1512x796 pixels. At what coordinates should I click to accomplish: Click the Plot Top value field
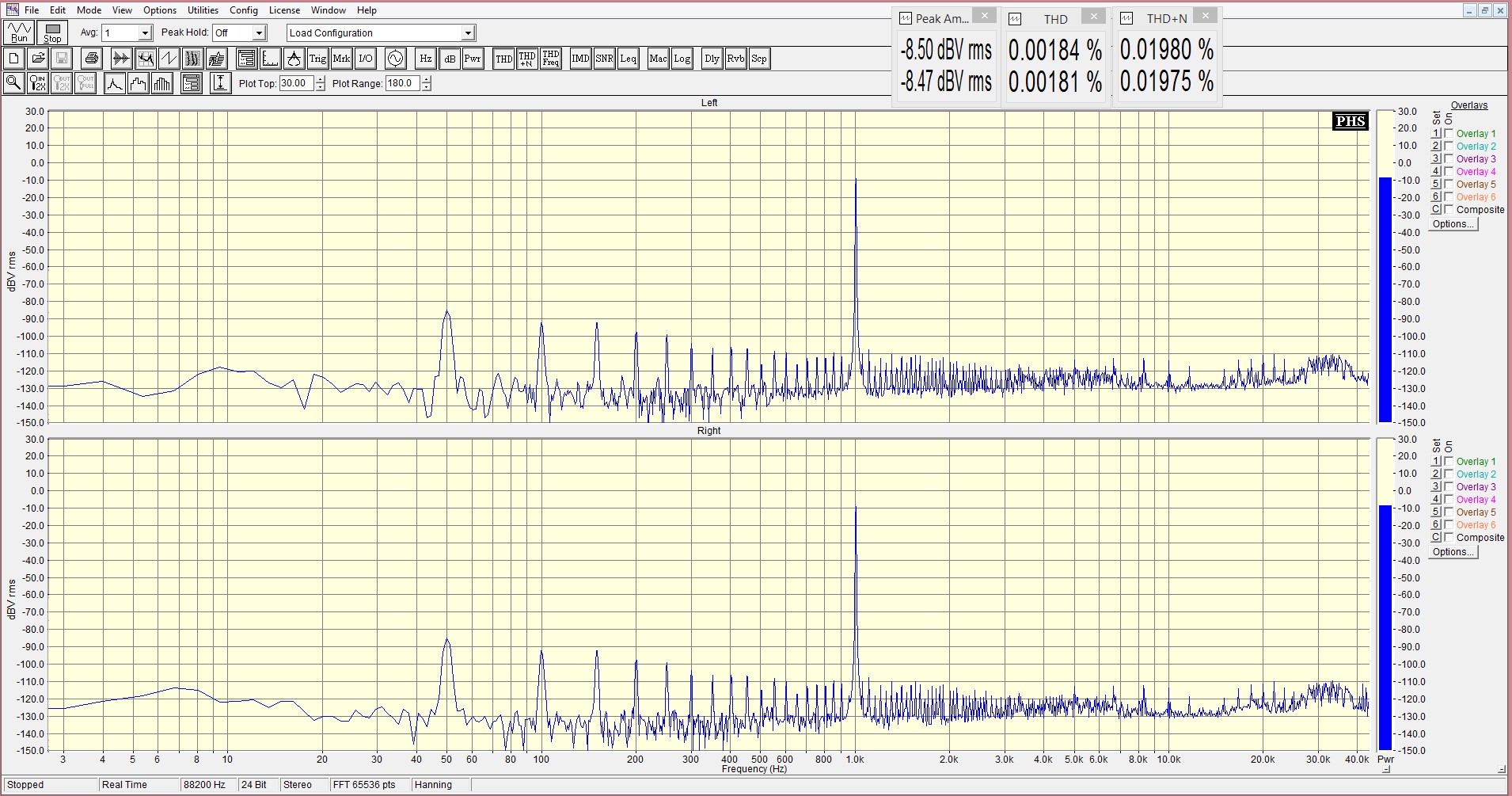coord(296,83)
